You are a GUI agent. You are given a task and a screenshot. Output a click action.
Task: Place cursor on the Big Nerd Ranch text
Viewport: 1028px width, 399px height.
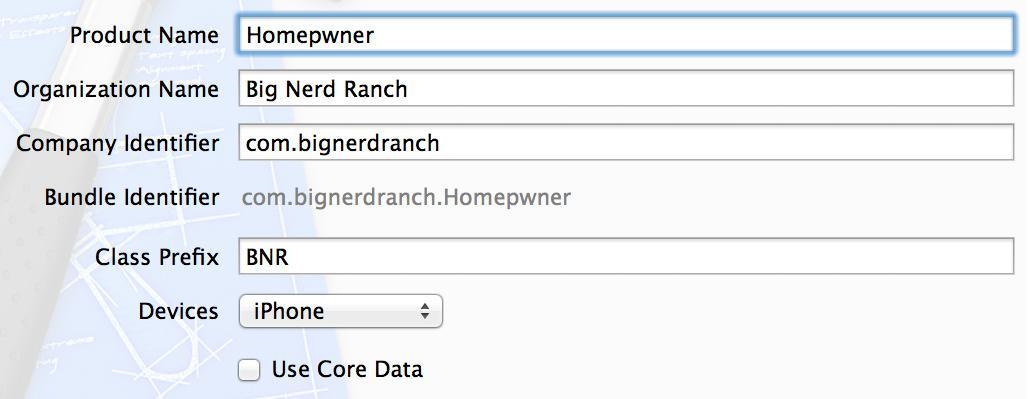point(326,89)
